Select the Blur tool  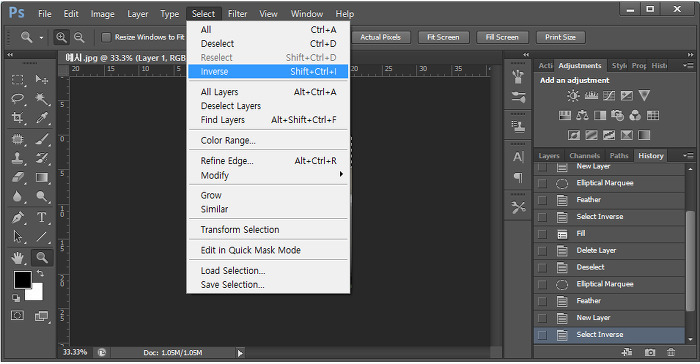click(x=17, y=197)
